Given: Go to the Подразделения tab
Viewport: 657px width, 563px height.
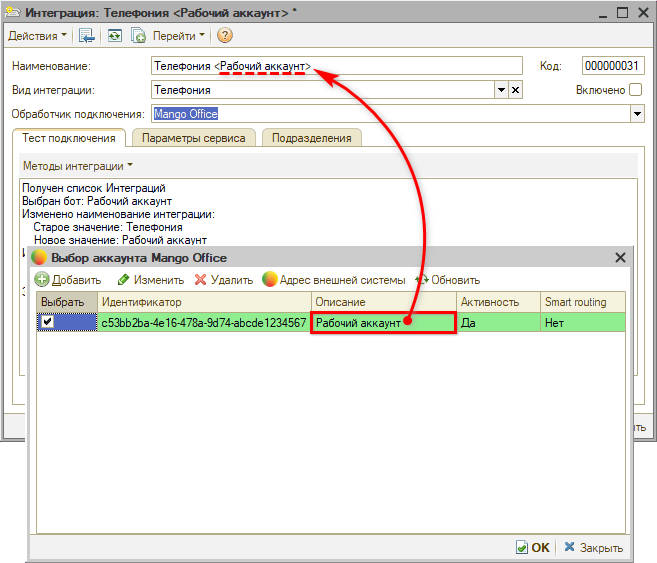Looking at the screenshot, I should pos(313,138).
